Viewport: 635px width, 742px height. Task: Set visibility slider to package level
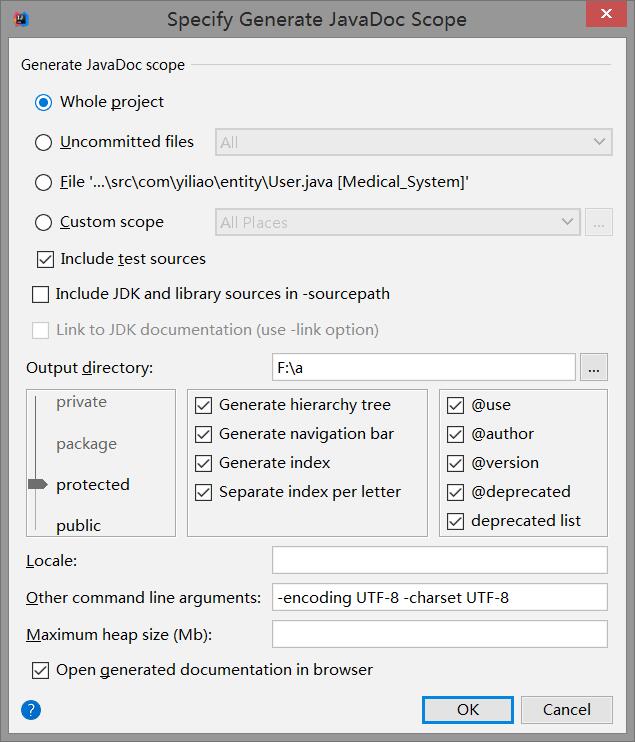pyautogui.click(x=86, y=444)
